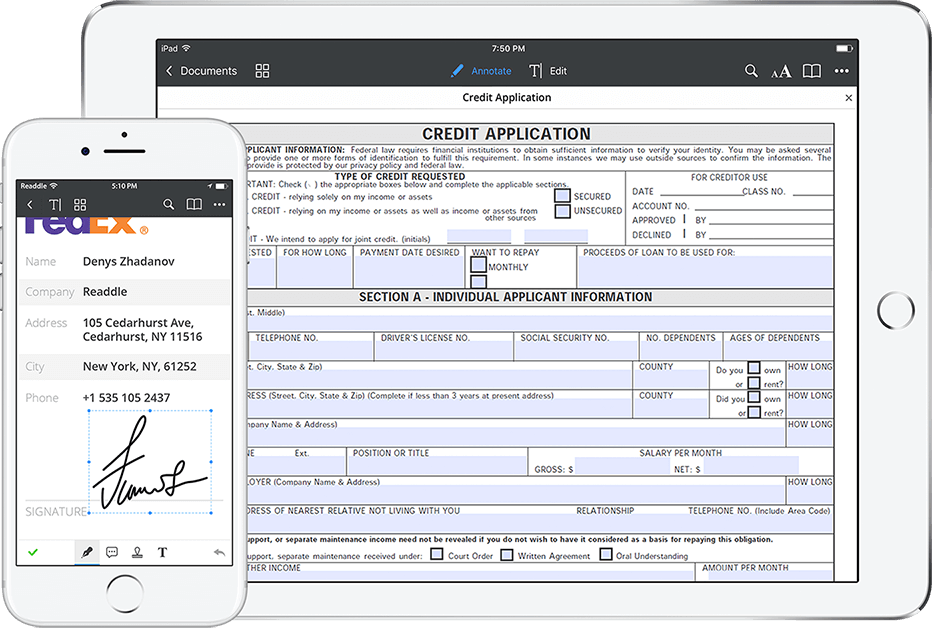Open the more options ellipsis on iPad

[842, 71]
